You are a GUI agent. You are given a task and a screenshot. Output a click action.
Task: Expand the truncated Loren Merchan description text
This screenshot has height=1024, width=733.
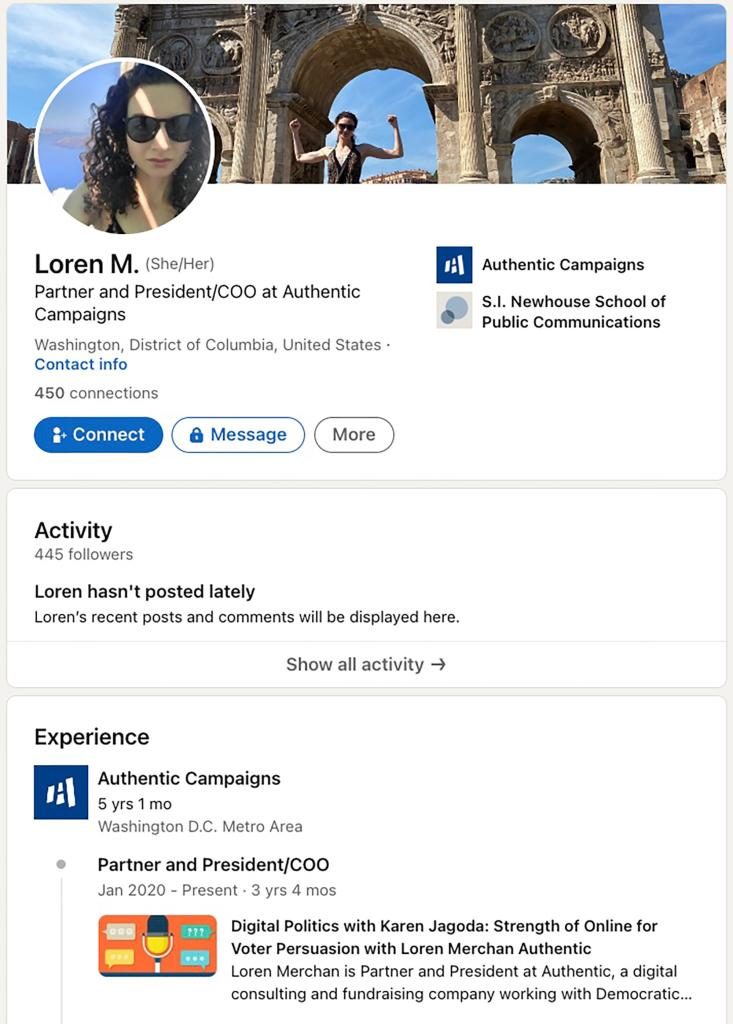[x=461, y=982]
